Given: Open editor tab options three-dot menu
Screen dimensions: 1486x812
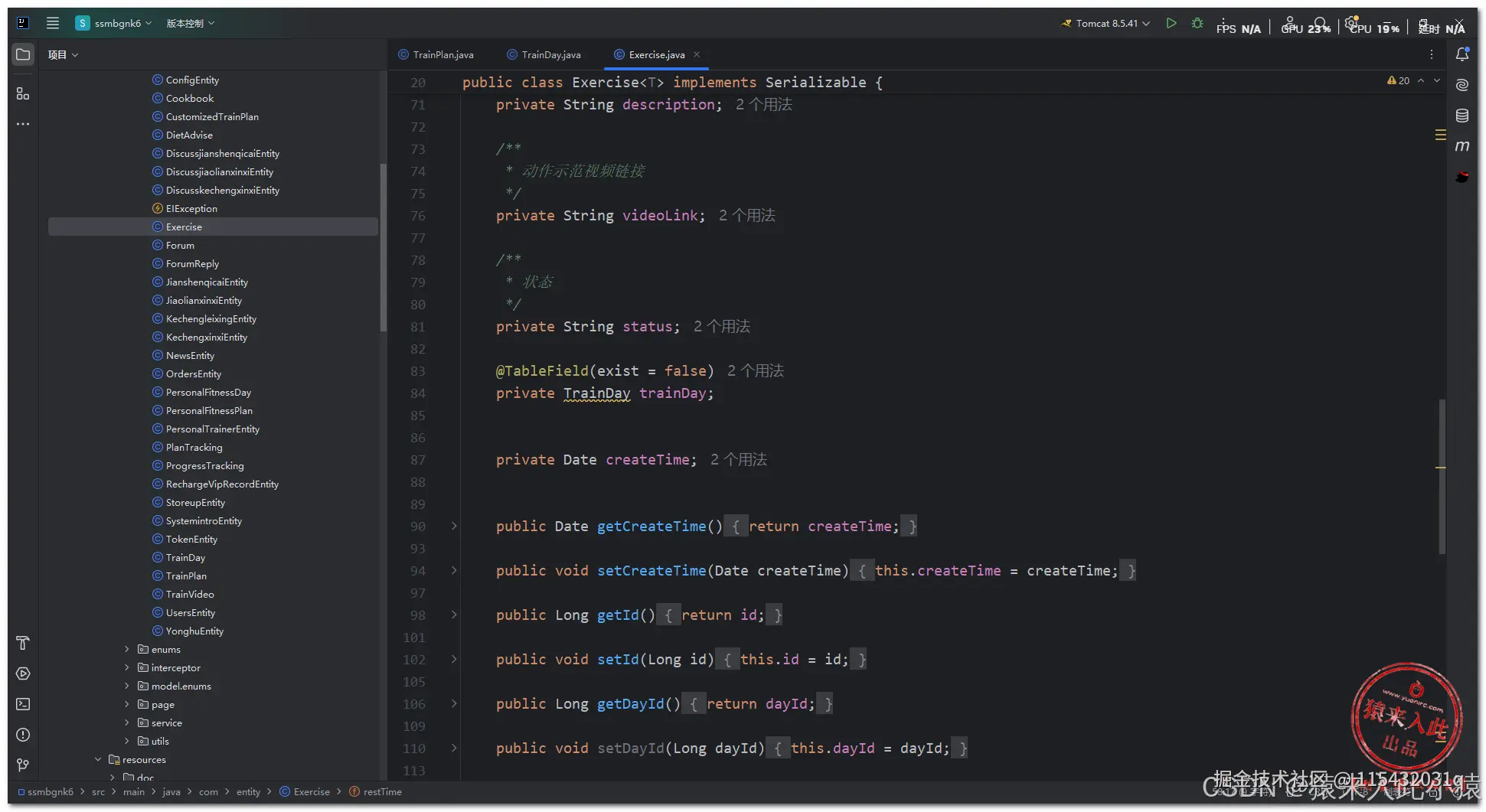Looking at the screenshot, I should coord(1432,54).
